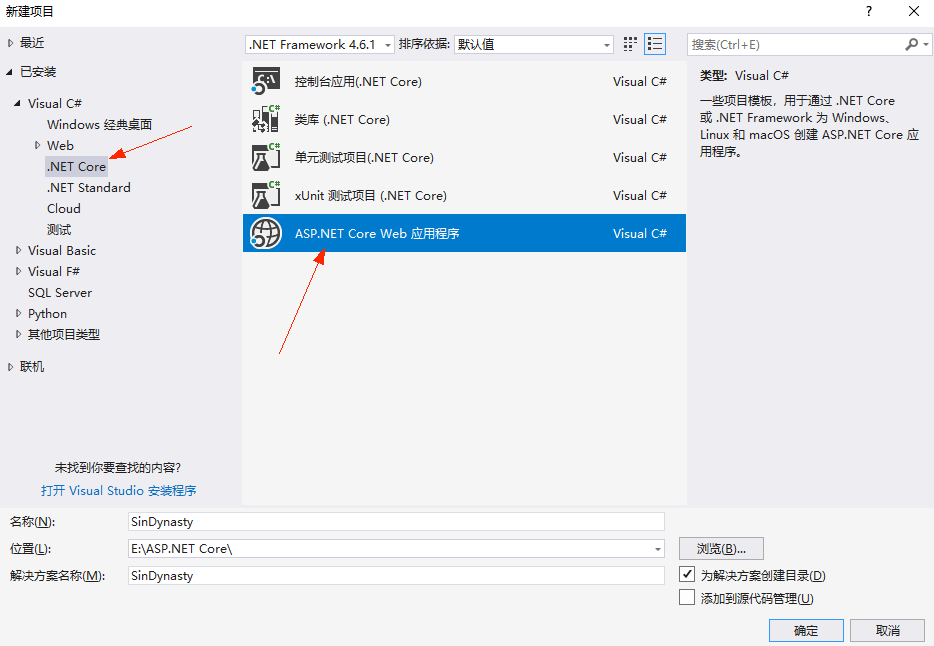Enable add to source control checkbox

pos(687,598)
